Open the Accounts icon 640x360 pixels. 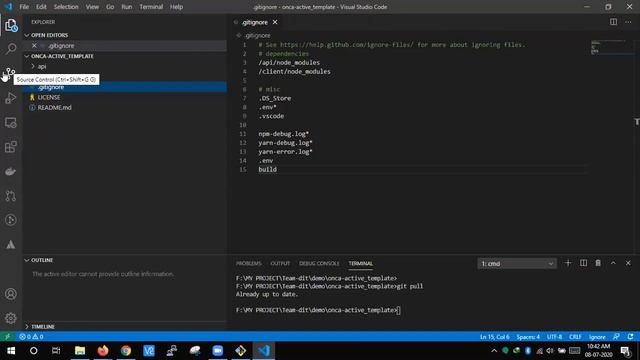11,294
